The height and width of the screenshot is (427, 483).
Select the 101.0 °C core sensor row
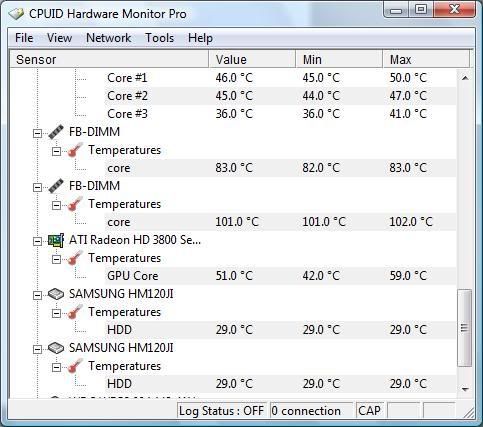pos(280,222)
